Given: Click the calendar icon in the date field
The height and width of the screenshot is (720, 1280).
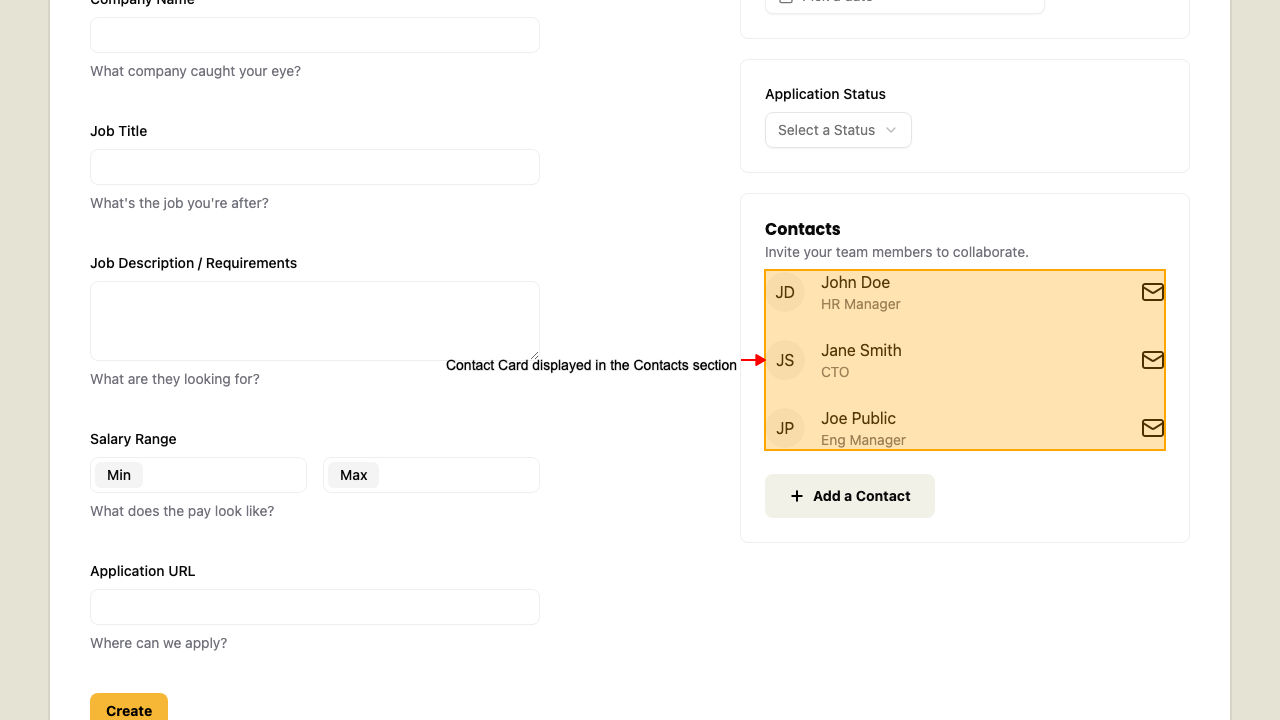Looking at the screenshot, I should 787,3.
